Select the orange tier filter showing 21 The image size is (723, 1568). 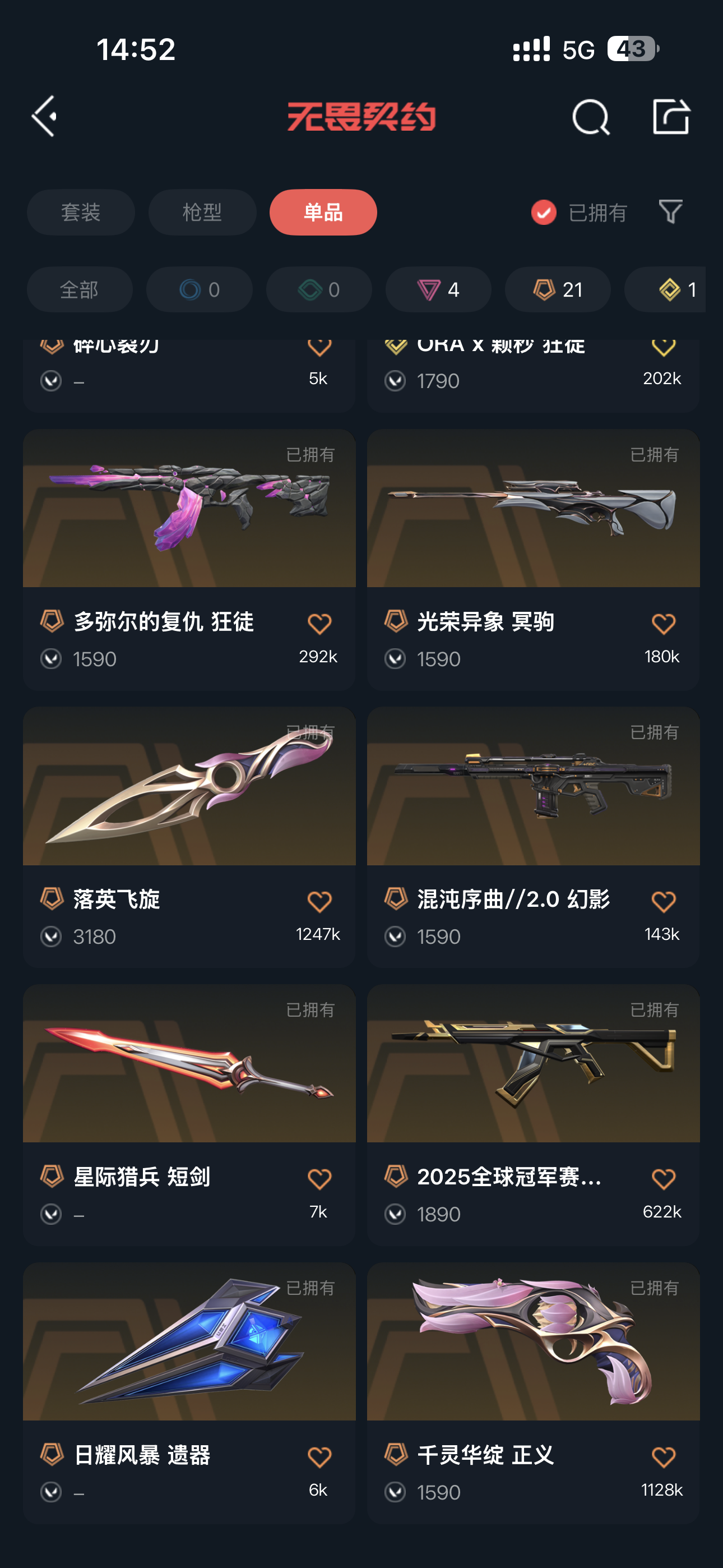tap(558, 289)
